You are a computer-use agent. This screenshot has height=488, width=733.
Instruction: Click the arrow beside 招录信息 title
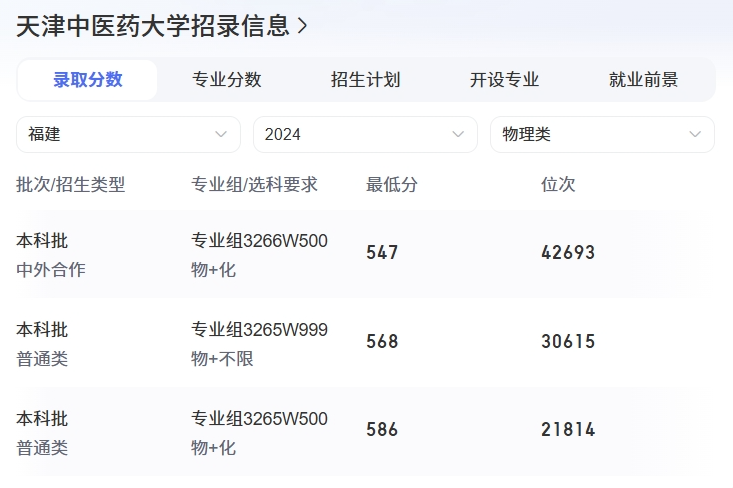(302, 26)
